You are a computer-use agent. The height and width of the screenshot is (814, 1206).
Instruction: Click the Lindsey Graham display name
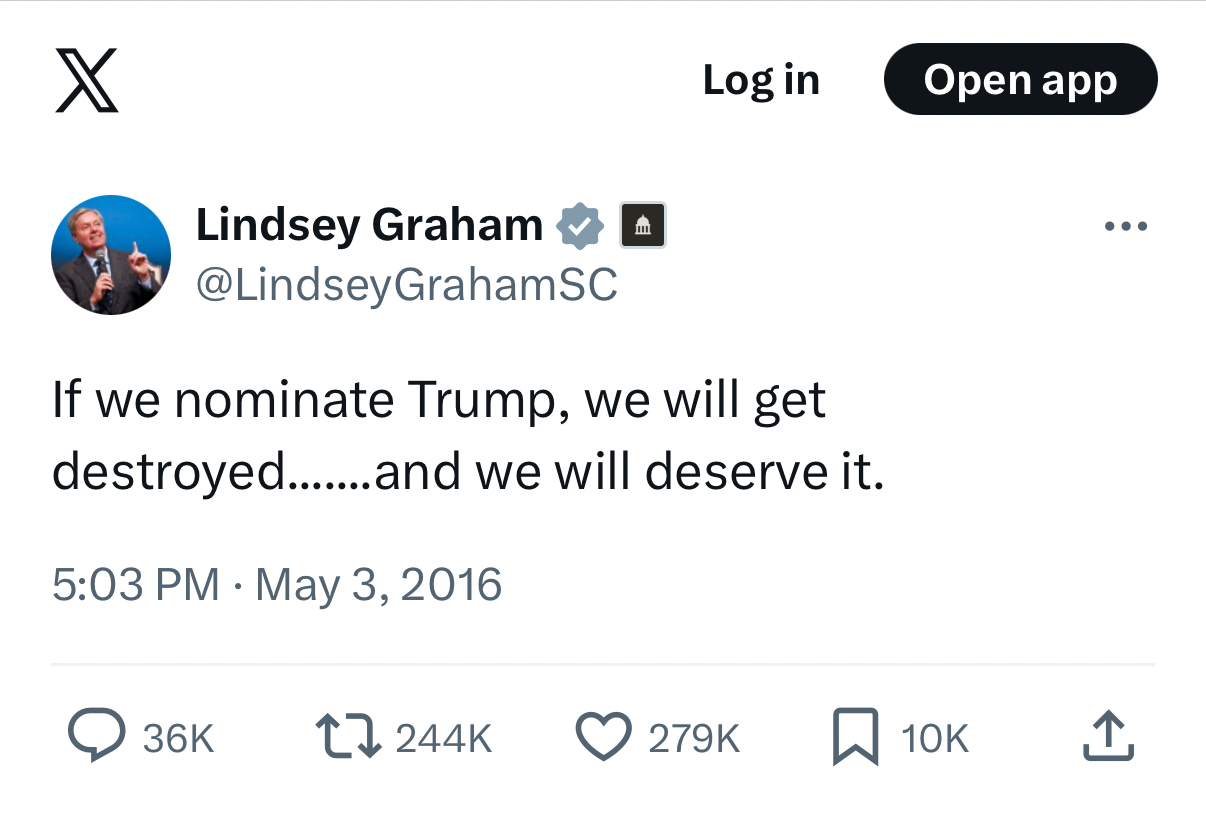point(369,225)
